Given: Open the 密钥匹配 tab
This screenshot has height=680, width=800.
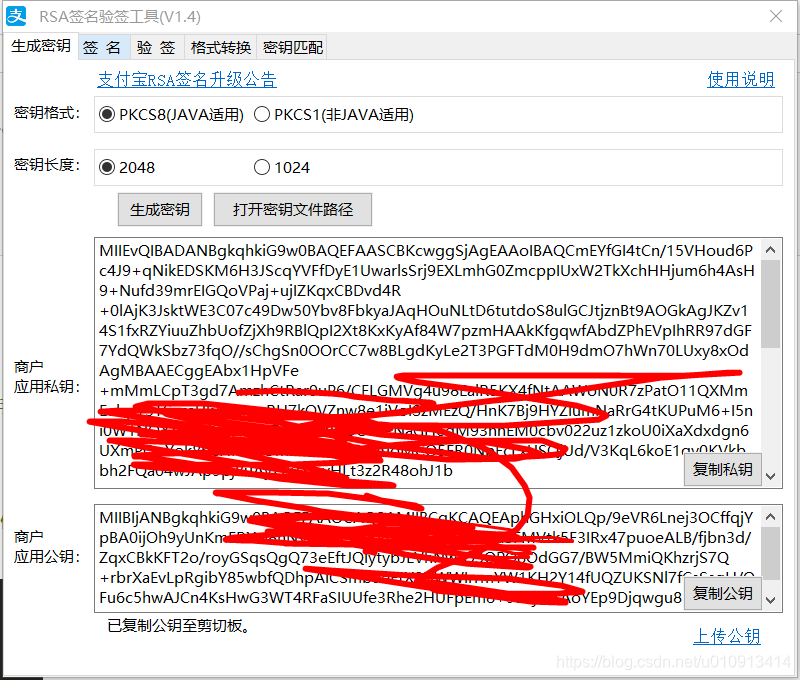Looking at the screenshot, I should [x=291, y=46].
